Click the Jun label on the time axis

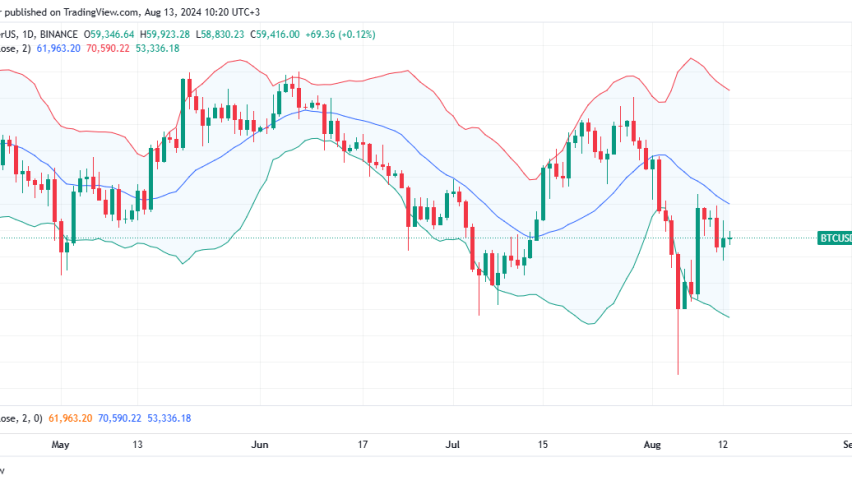tap(261, 444)
